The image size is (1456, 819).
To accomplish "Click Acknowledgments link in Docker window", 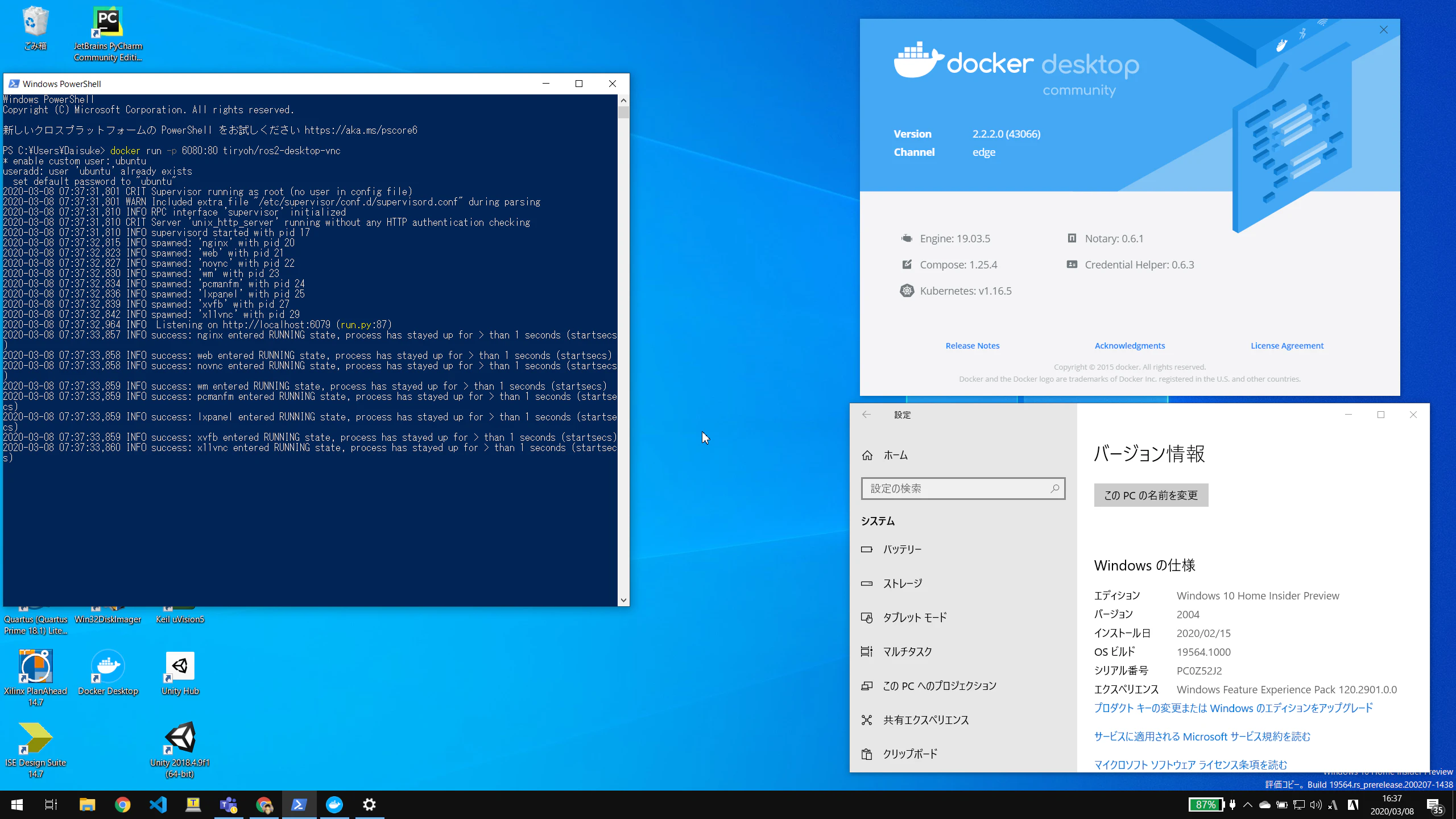I will pyautogui.click(x=1130, y=346).
